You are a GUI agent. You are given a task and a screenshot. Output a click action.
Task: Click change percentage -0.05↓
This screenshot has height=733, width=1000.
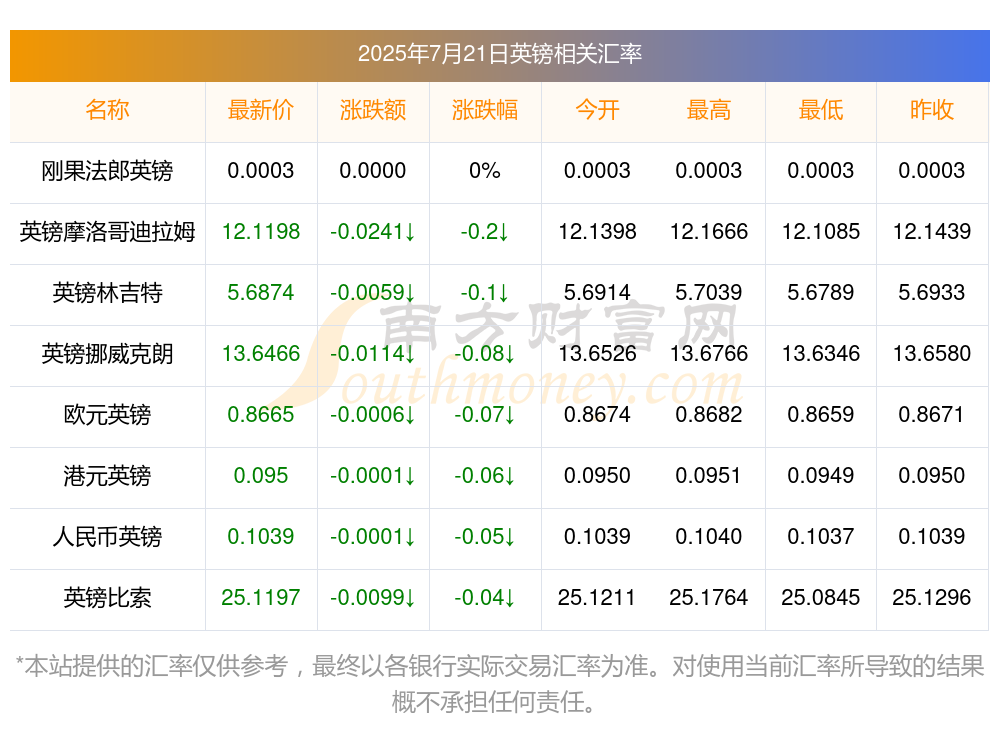[485, 537]
